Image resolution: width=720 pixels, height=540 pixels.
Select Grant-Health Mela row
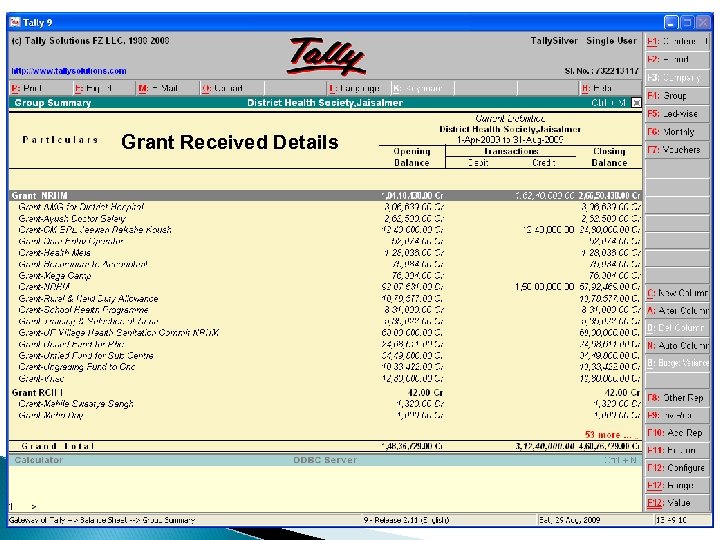point(325,253)
